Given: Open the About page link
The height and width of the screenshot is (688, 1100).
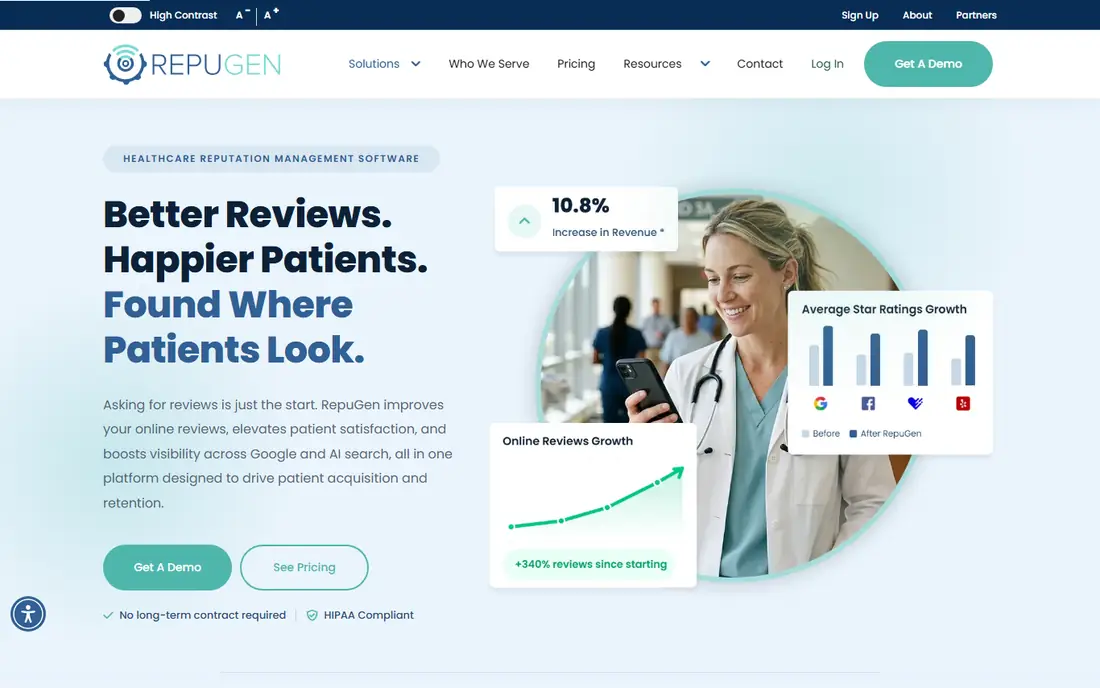Looking at the screenshot, I should tap(917, 15).
